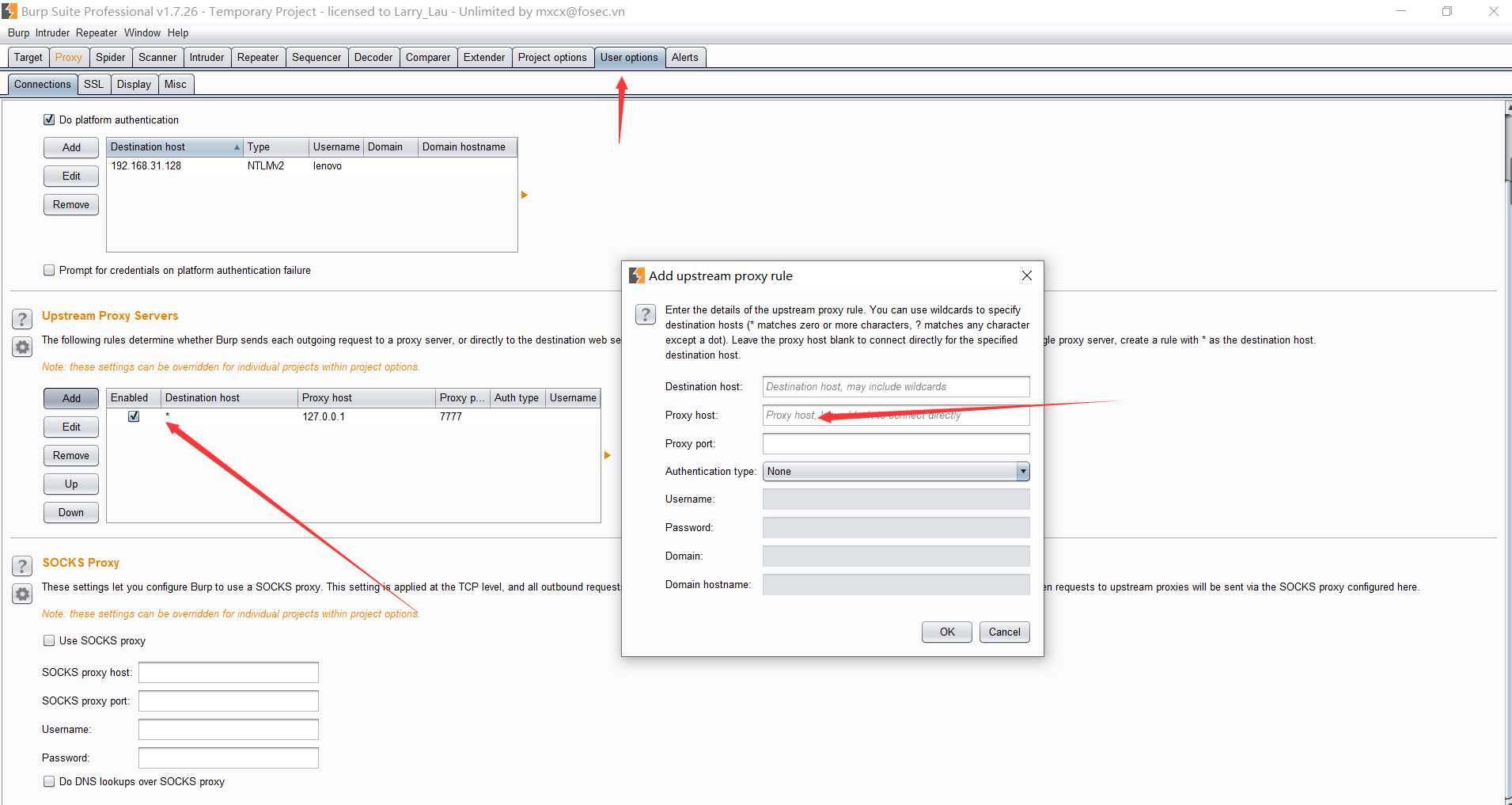Restore the Burp Suite window size
Screen dimensions: 1512x805
[1446, 11]
